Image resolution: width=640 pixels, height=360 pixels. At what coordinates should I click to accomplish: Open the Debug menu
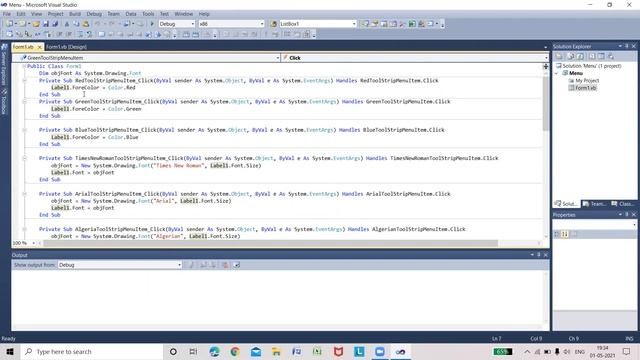pyautogui.click(x=94, y=14)
